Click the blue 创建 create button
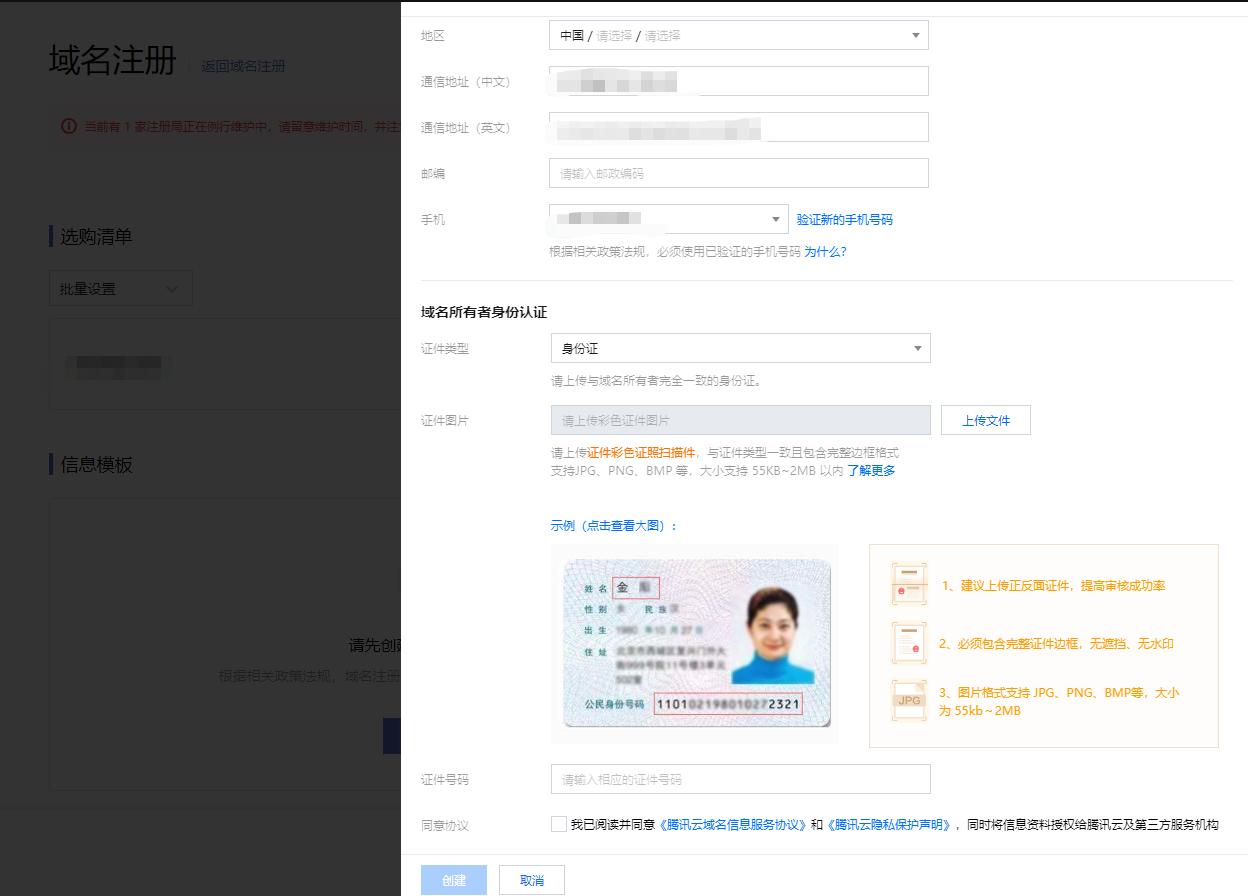1248x896 pixels. pos(454,880)
